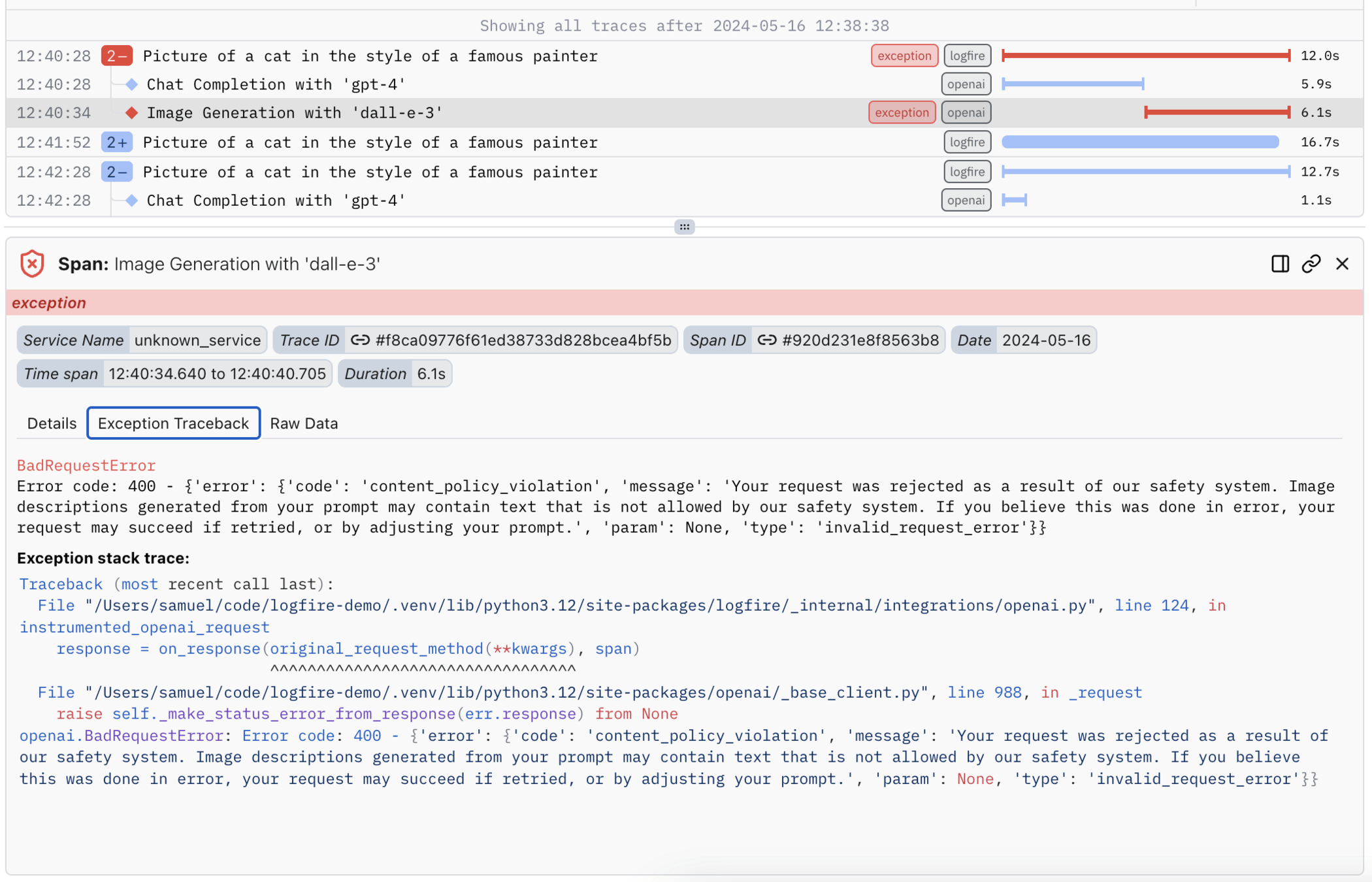
Task: Click the red 12.0s duration bar
Action: tap(1145, 56)
